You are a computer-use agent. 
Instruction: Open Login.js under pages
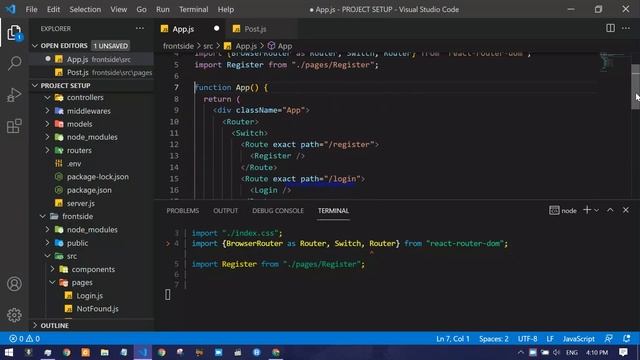click(89, 296)
